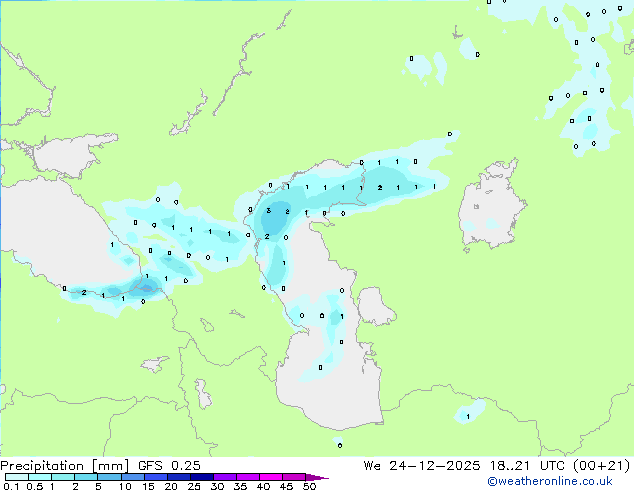Select the 1–2 mm legend color swatch
The image size is (634, 490).
pyautogui.click(x=63, y=477)
